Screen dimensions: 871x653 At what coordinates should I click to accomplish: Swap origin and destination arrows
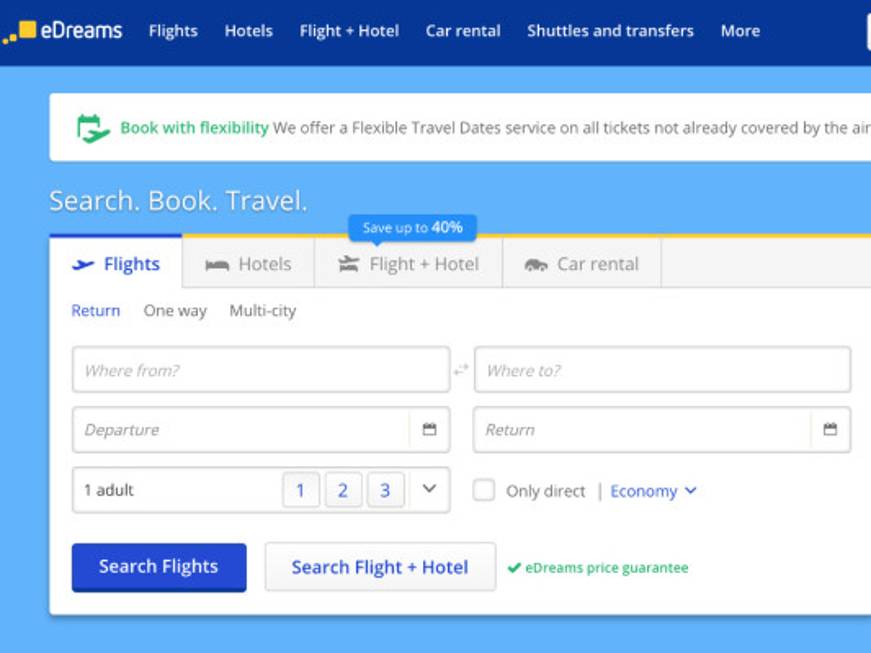461,369
